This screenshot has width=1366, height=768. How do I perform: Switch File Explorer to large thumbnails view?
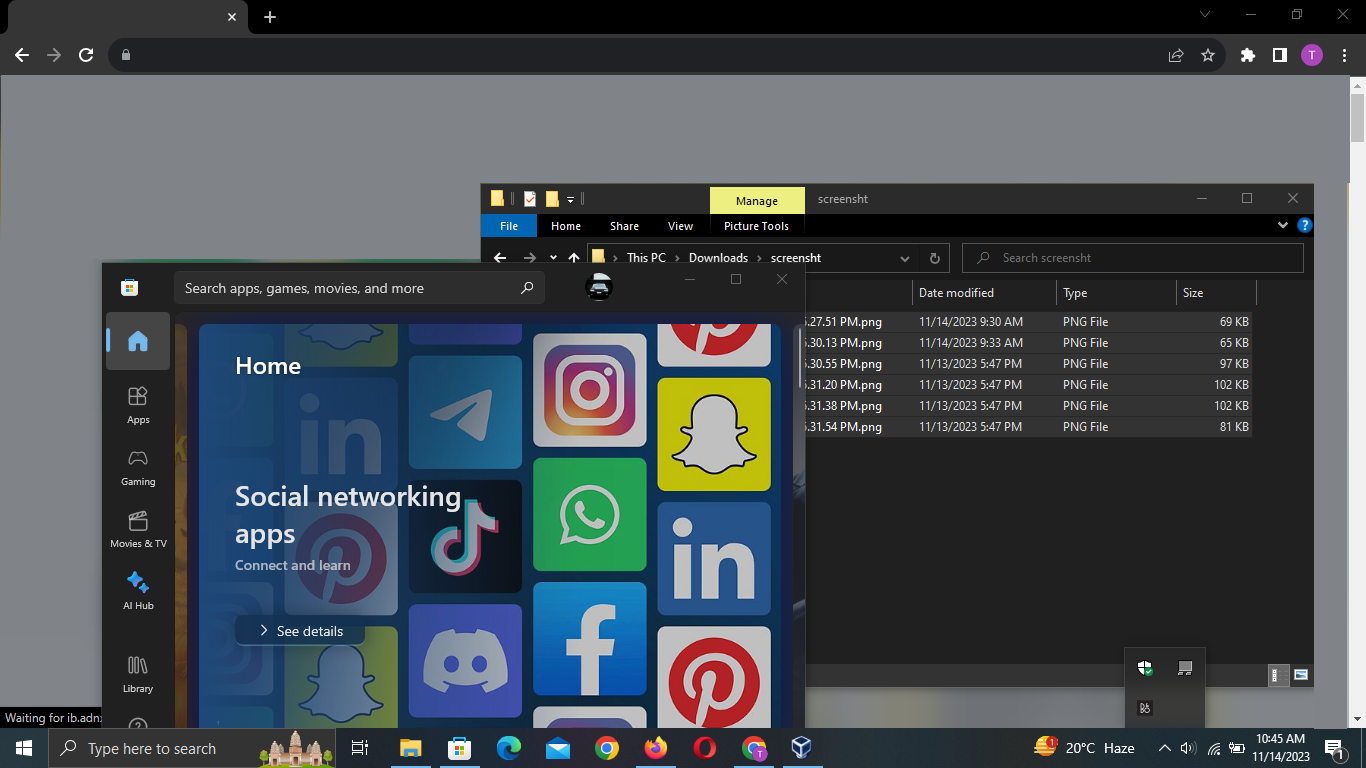(1301, 675)
